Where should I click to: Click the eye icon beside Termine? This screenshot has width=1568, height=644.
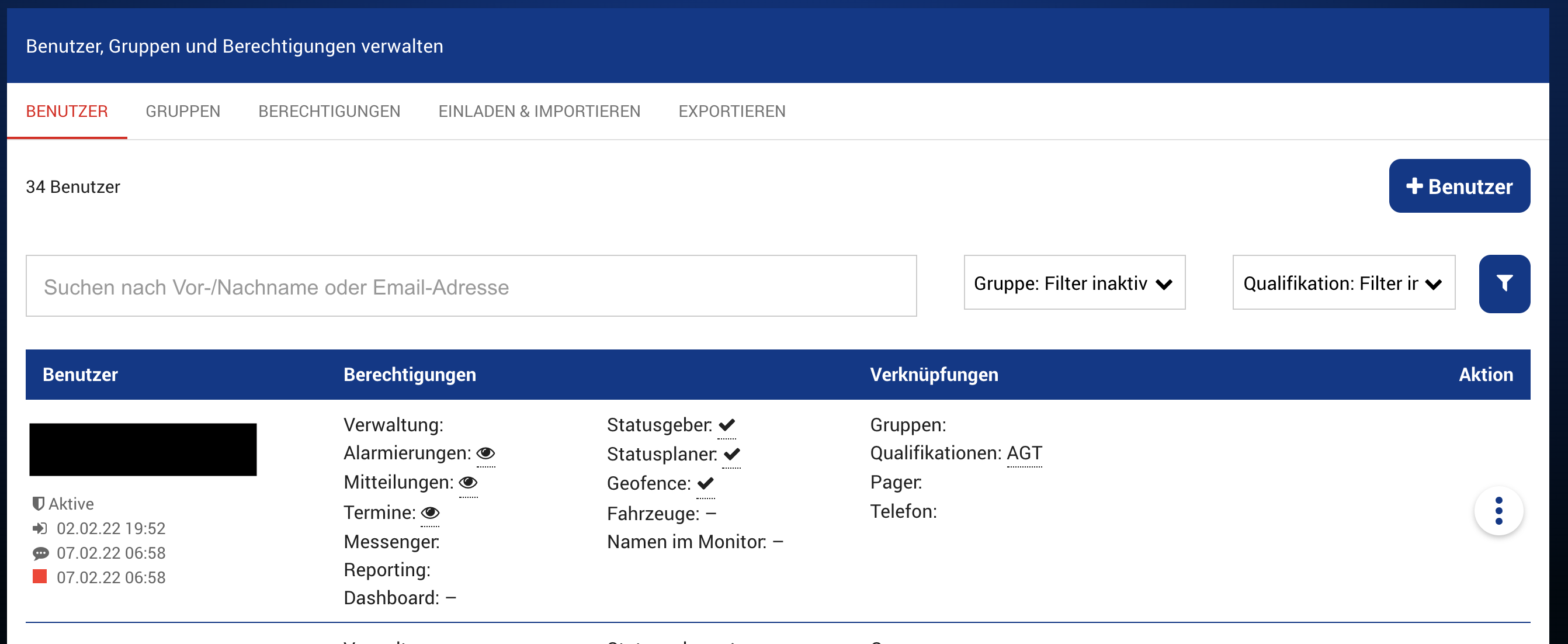tap(430, 513)
